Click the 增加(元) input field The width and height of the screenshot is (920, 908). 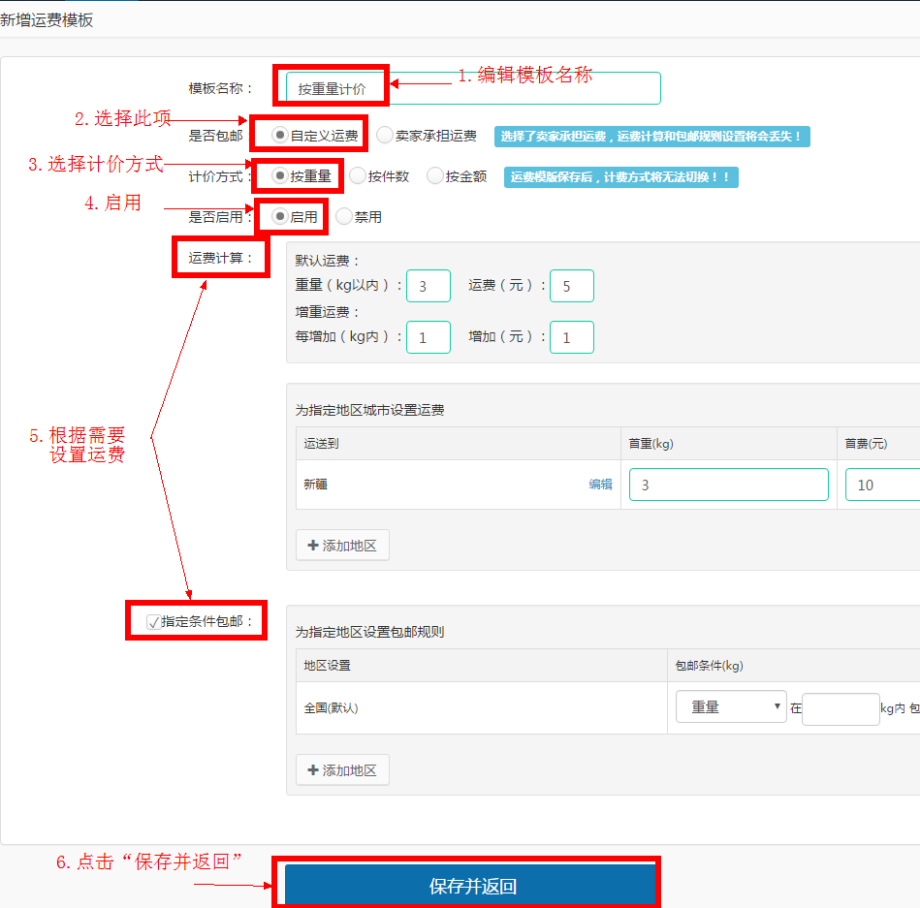[571, 337]
